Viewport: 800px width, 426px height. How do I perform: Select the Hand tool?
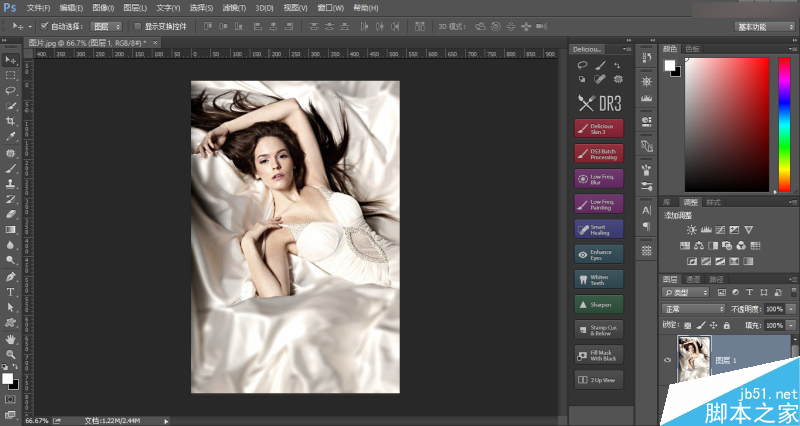click(x=10, y=339)
